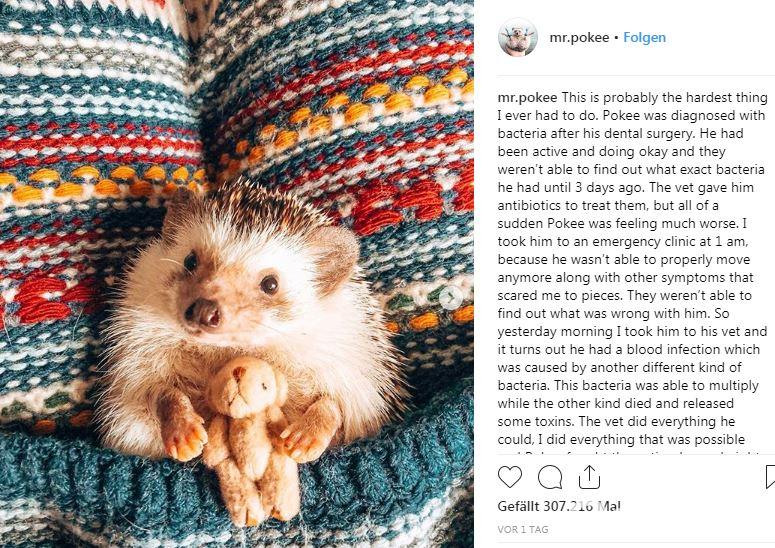Click the hedgehog's nose in the photo
This screenshot has width=775, height=548.
(206, 316)
